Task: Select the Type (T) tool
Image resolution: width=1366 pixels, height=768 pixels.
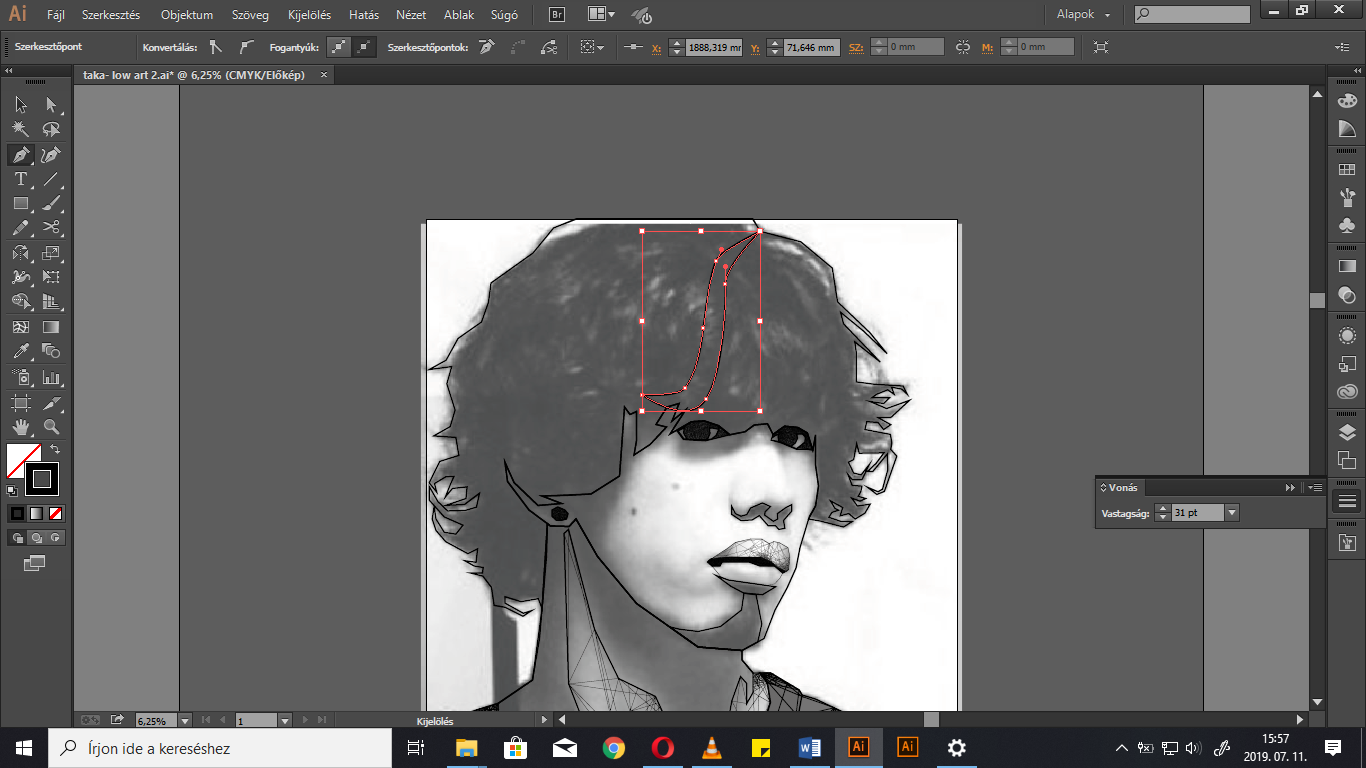Action: pyautogui.click(x=20, y=179)
